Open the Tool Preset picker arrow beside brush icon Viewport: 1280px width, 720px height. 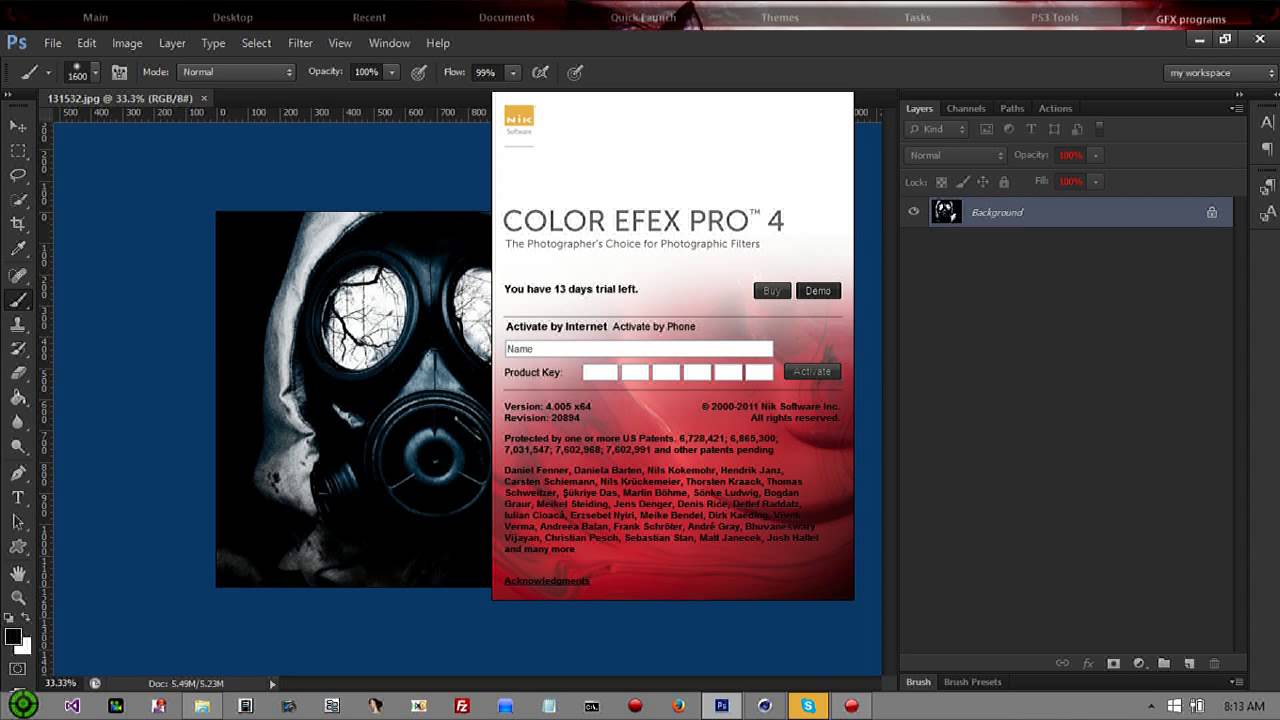point(48,72)
